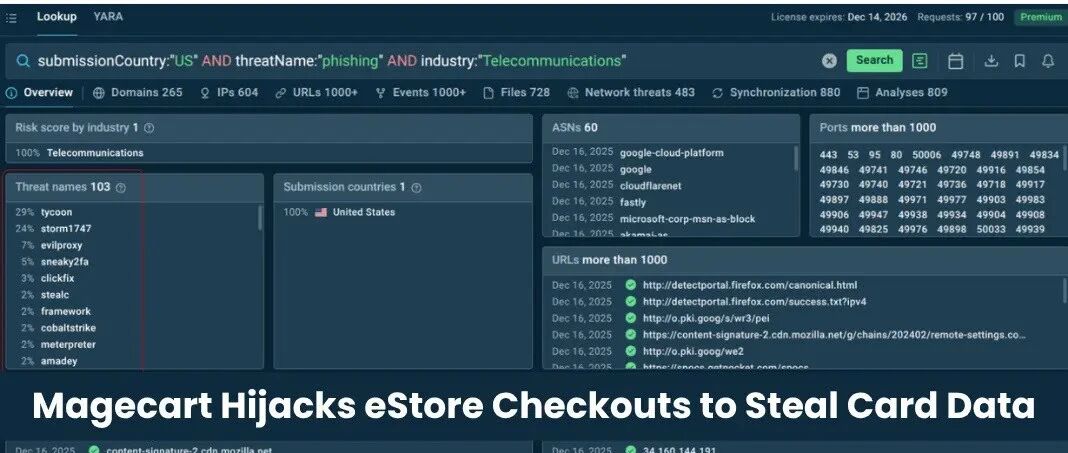Click the Premium license badge

pos(1040,17)
